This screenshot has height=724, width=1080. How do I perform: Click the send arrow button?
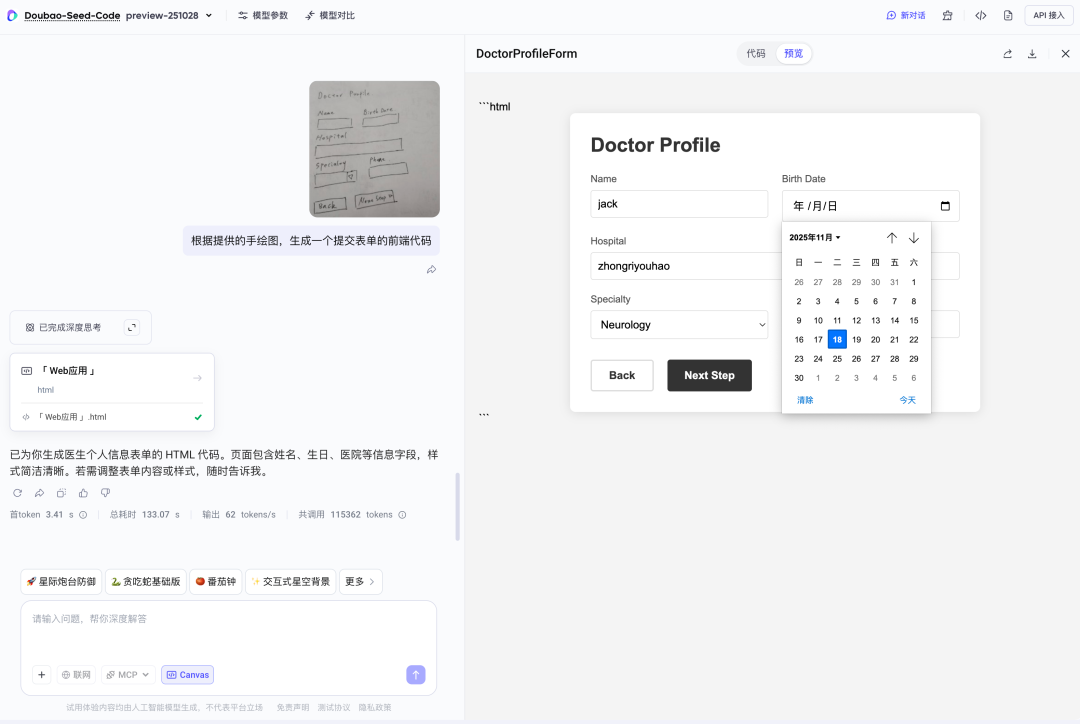coord(416,674)
